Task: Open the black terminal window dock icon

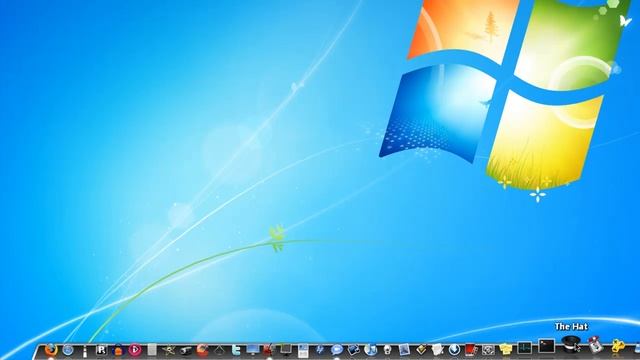Action: (x=547, y=346)
